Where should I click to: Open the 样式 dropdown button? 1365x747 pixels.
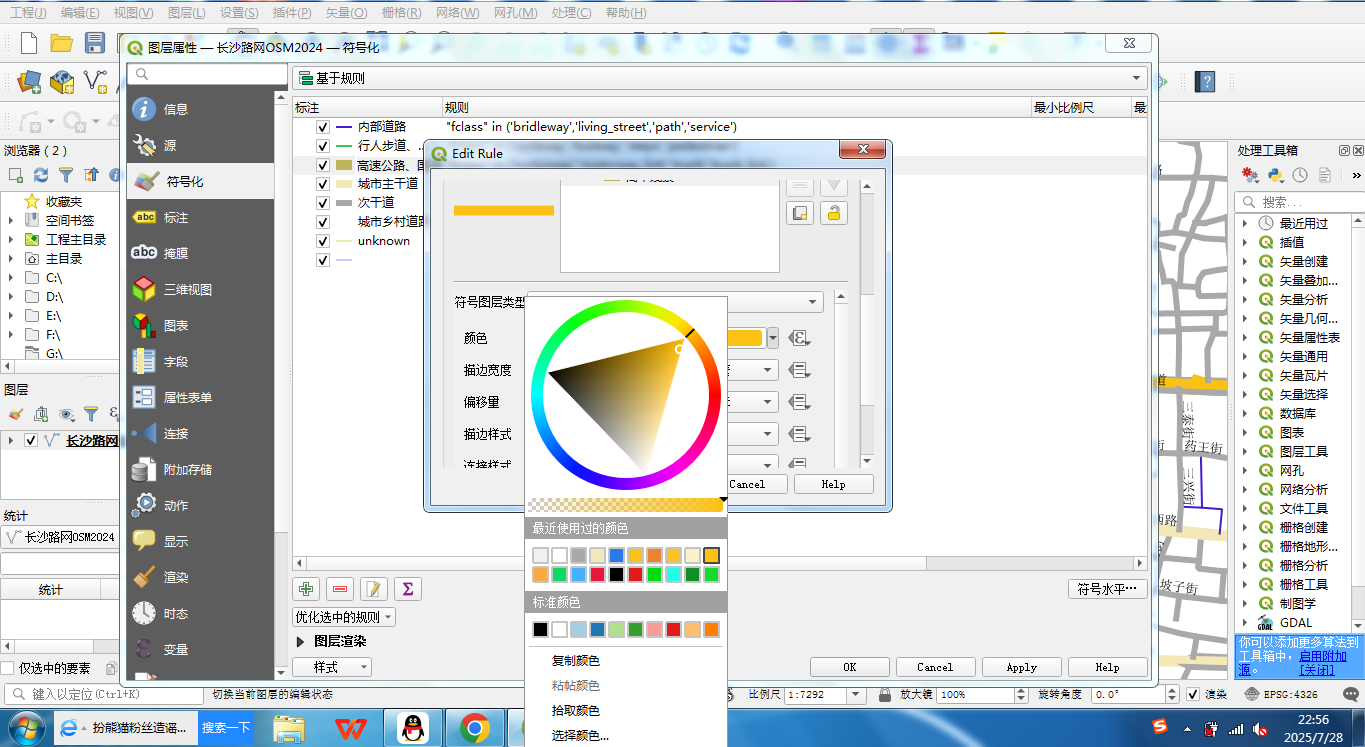point(332,667)
